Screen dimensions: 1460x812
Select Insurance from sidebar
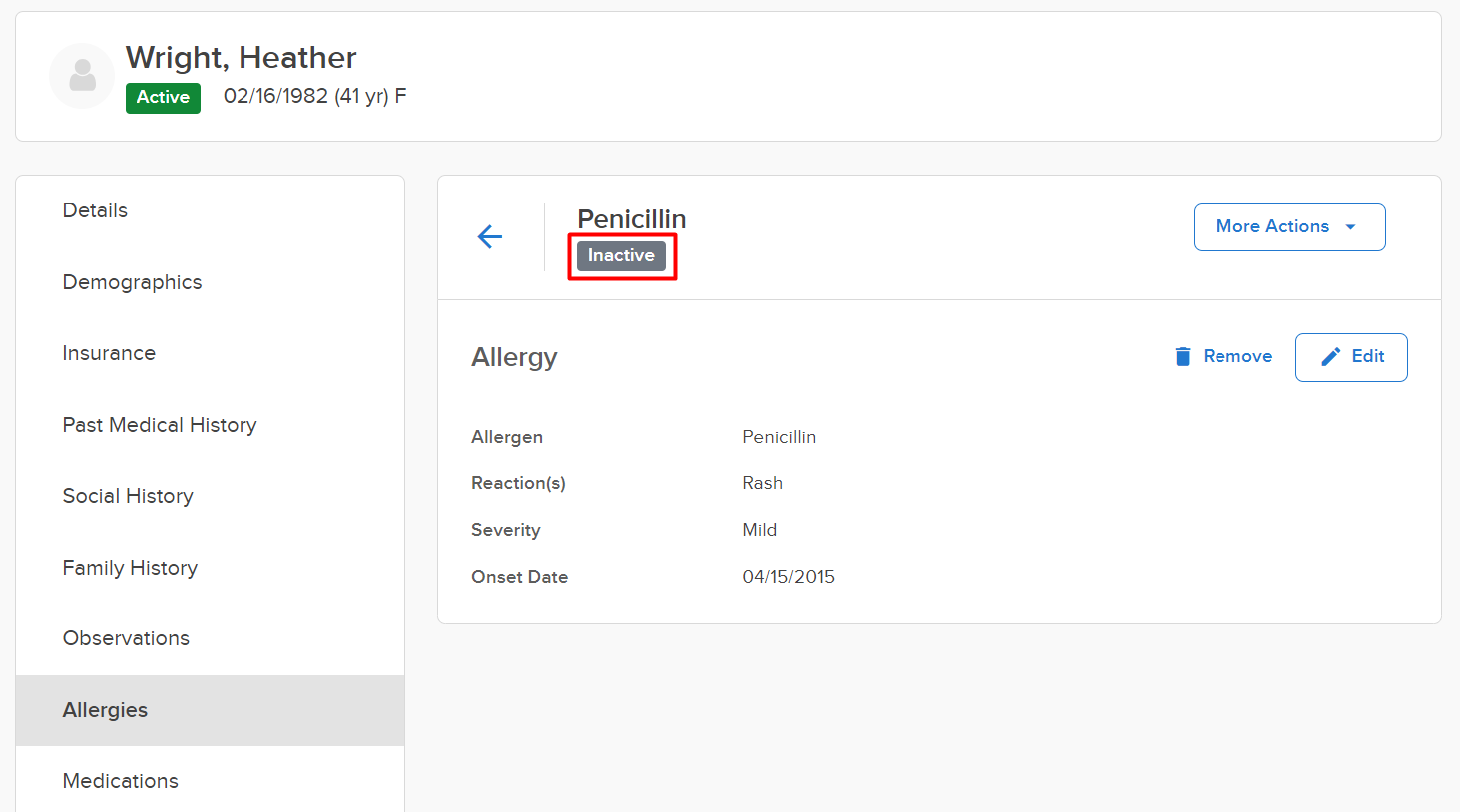point(109,353)
